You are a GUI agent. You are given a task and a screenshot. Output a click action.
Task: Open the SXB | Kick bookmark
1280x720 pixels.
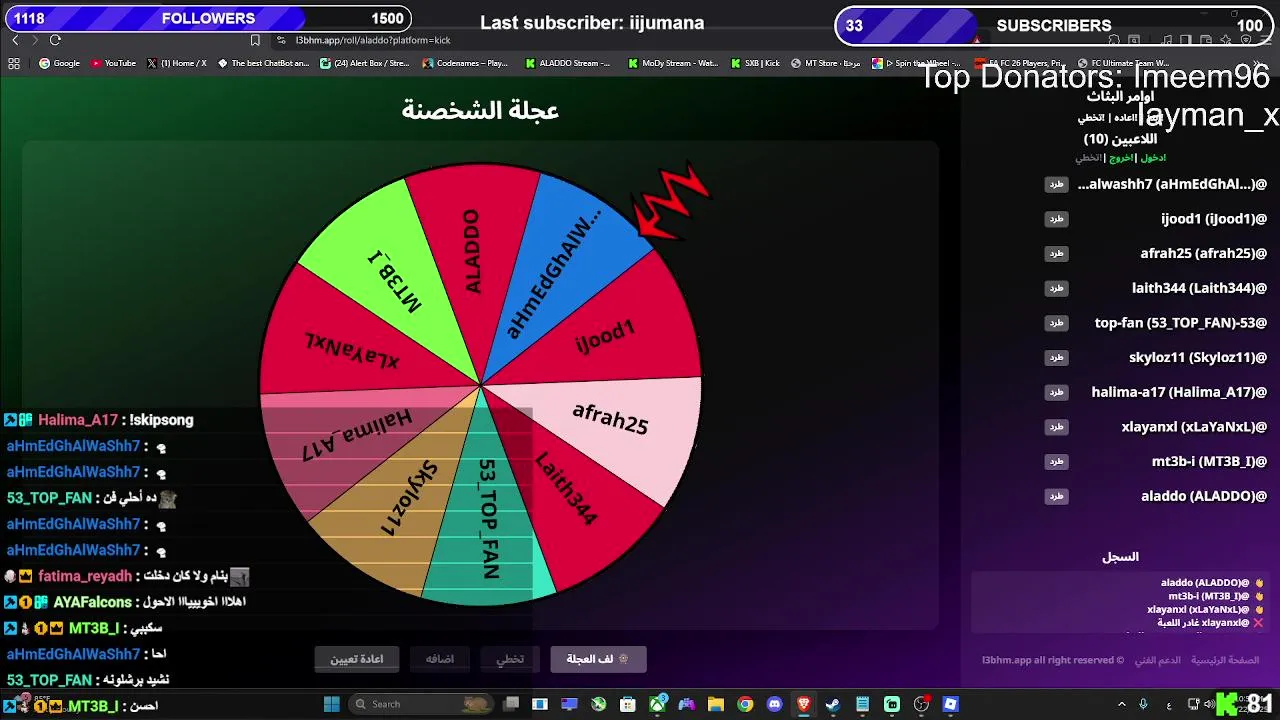click(x=755, y=63)
